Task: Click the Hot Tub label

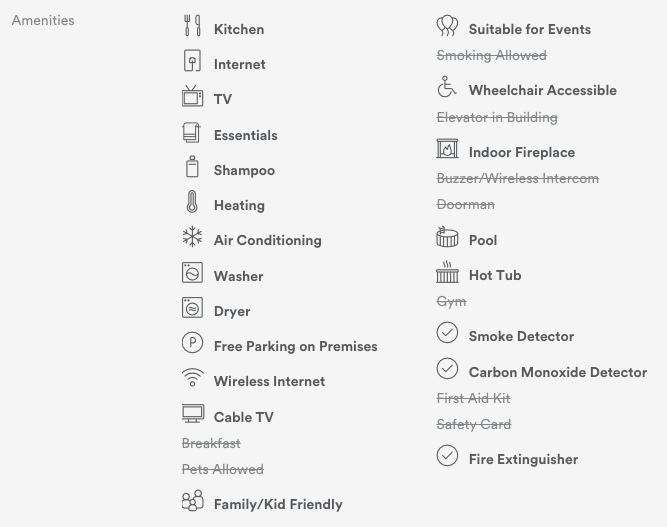Action: [495, 275]
